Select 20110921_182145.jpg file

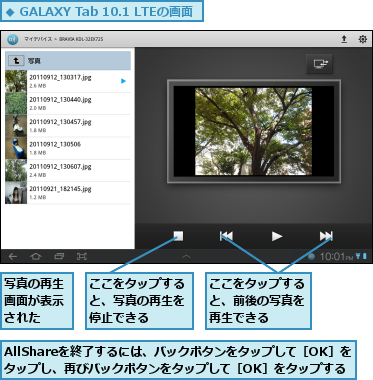click(x=68, y=193)
